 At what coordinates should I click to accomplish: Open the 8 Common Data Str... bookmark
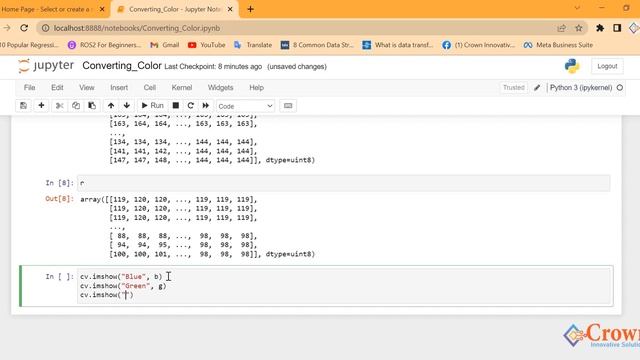point(317,45)
